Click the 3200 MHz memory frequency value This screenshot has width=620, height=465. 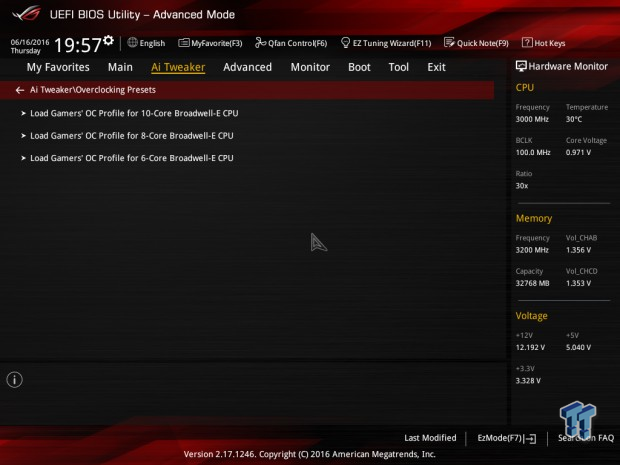click(x=532, y=250)
